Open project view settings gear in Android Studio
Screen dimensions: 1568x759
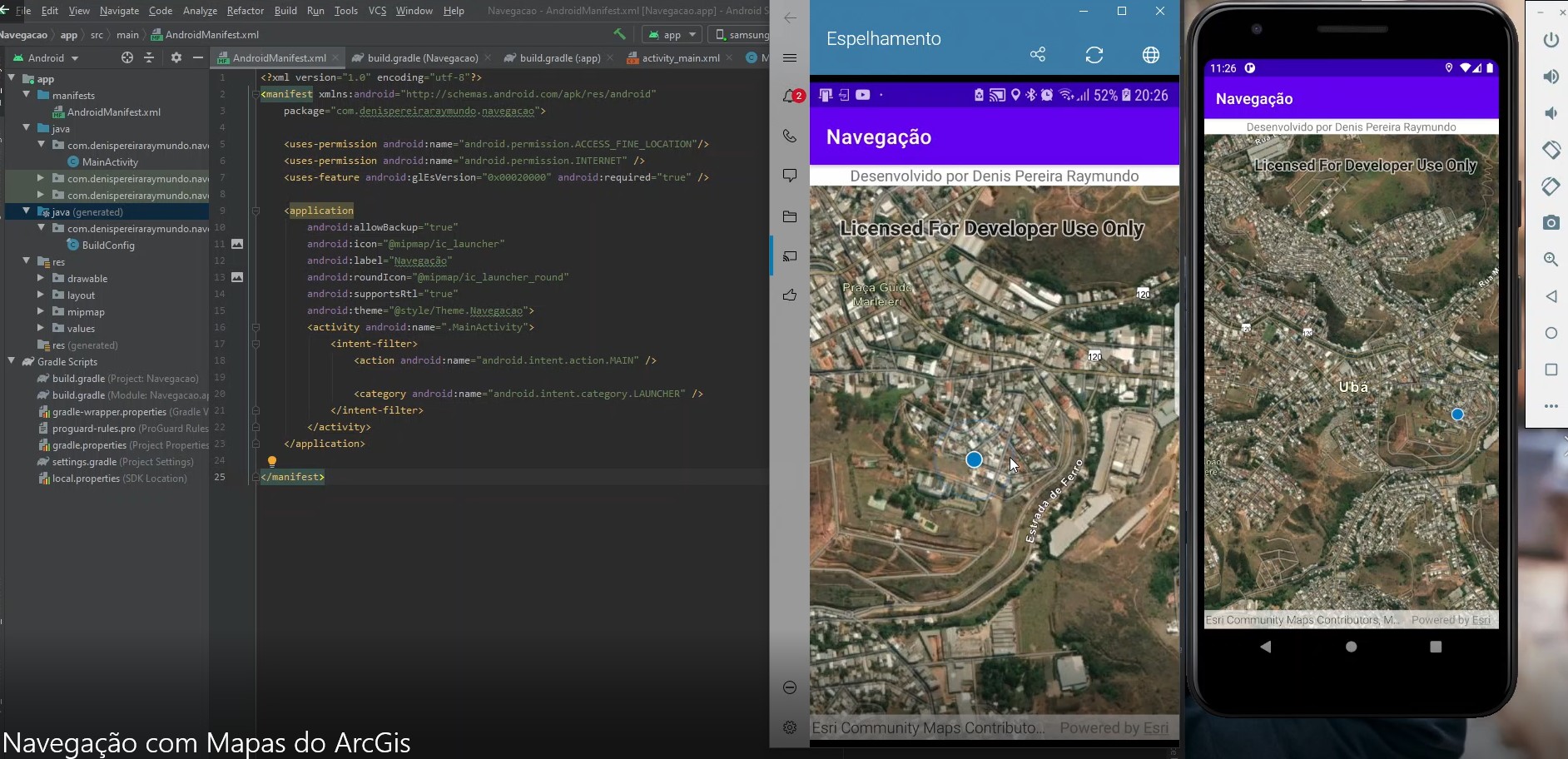click(176, 57)
